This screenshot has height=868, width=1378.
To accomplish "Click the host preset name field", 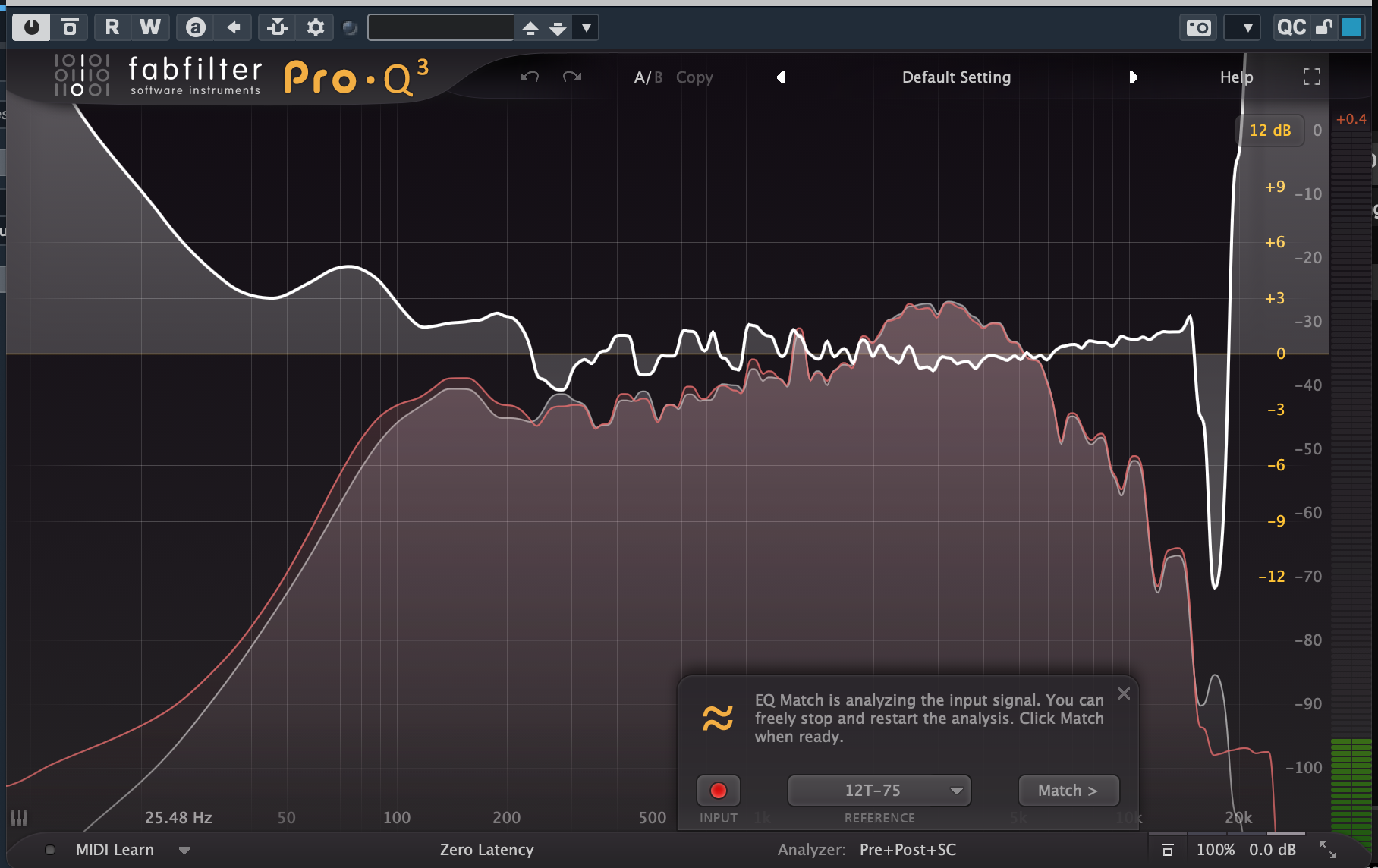I will pos(441,28).
